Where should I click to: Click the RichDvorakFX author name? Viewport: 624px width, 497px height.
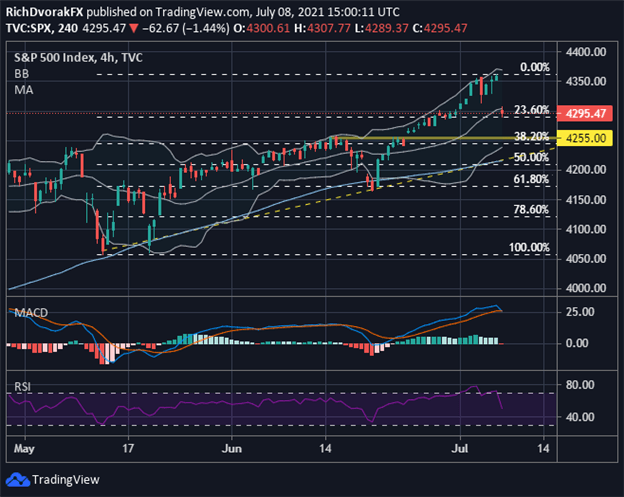pyautogui.click(x=45, y=12)
